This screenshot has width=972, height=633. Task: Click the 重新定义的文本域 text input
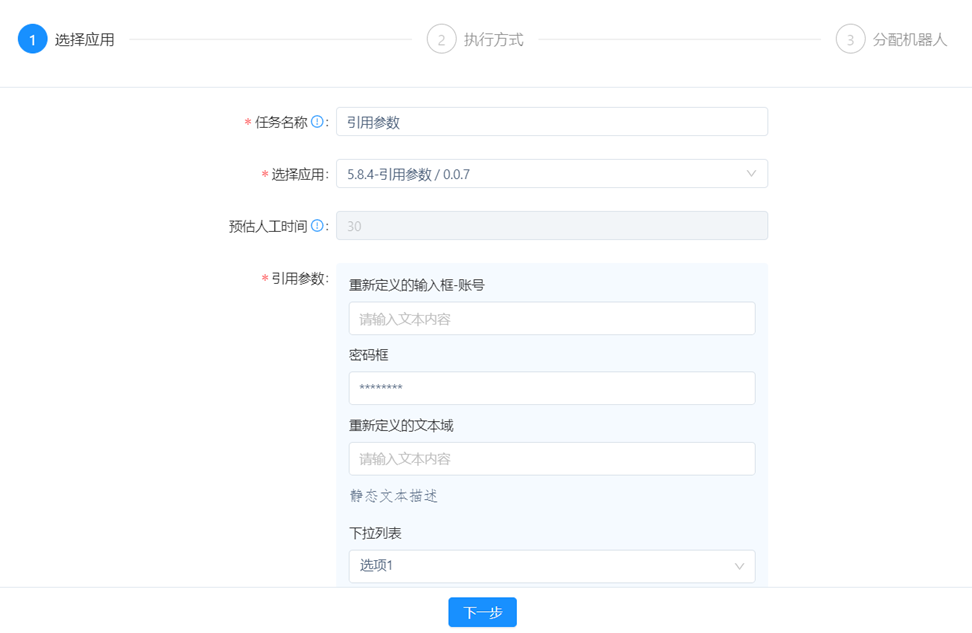pos(551,459)
